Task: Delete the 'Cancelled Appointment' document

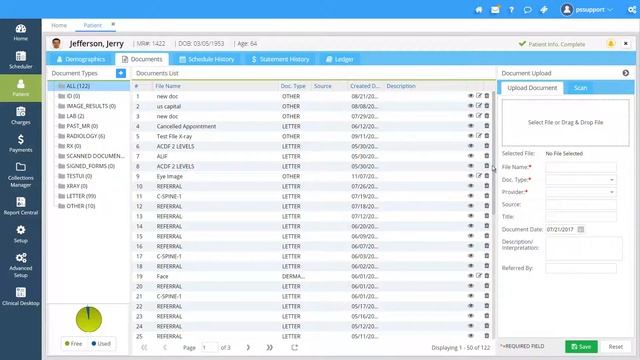Action: pos(487,126)
